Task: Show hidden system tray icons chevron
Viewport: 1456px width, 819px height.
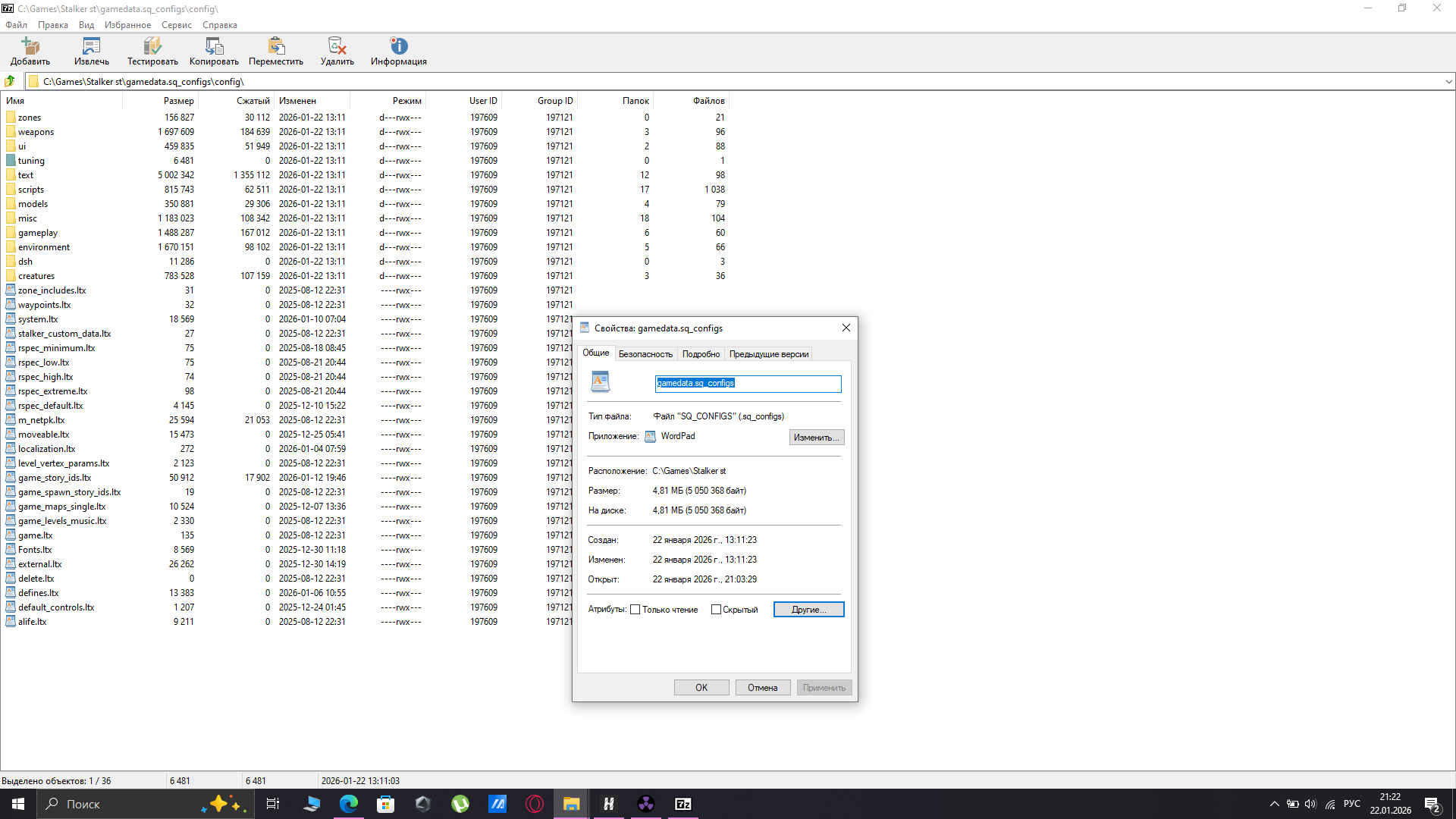Action: click(1274, 804)
